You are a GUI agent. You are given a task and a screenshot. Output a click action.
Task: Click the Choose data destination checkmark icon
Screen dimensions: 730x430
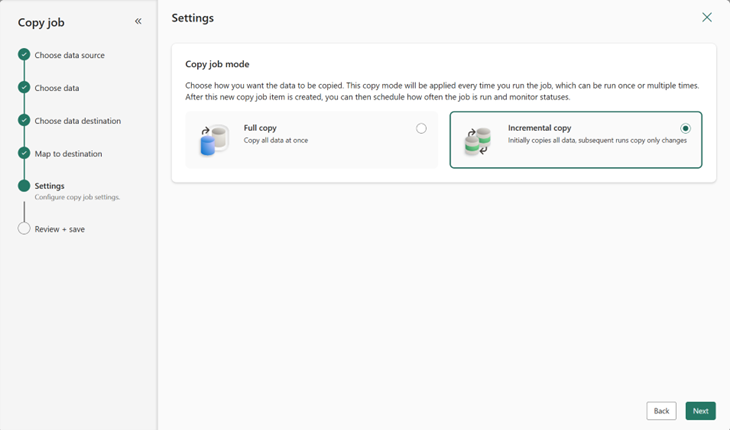(24, 121)
